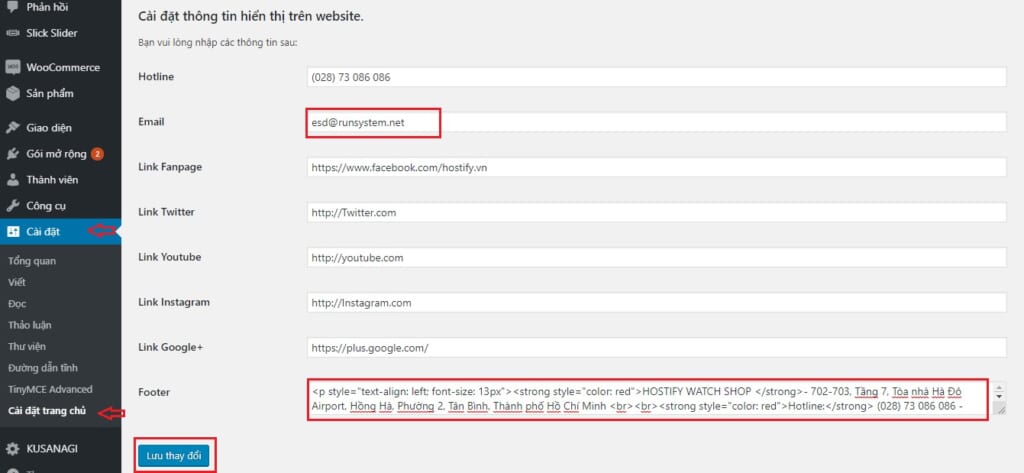The height and width of the screenshot is (473, 1024).
Task: Click the Công cụ wrench icon
Action: coord(12,206)
